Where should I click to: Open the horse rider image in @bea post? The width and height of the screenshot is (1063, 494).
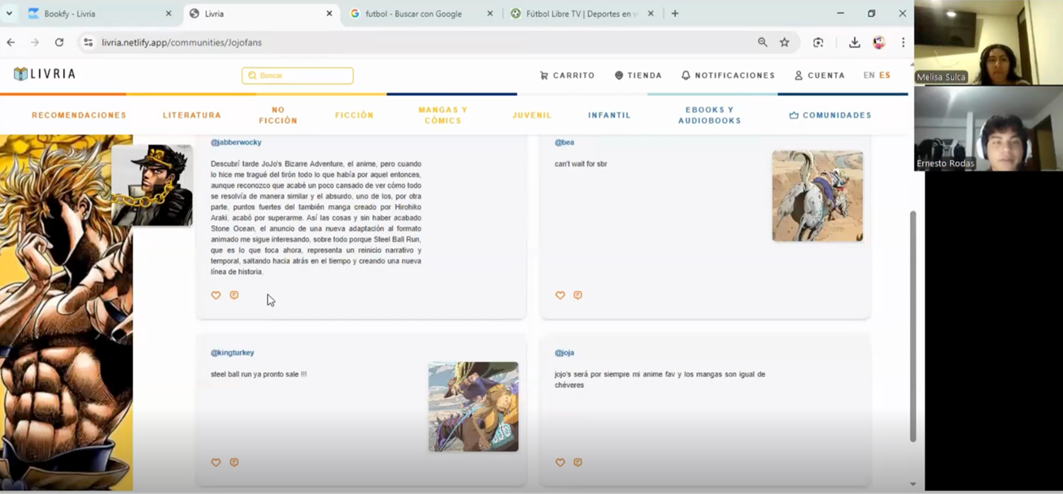tap(818, 196)
